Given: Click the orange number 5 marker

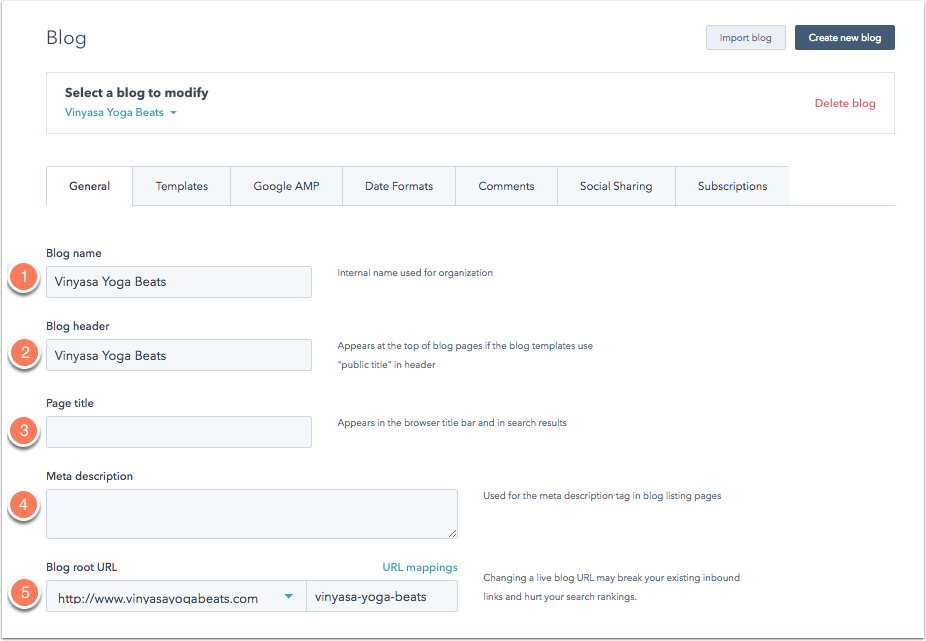Looking at the screenshot, I should click(x=24, y=592).
